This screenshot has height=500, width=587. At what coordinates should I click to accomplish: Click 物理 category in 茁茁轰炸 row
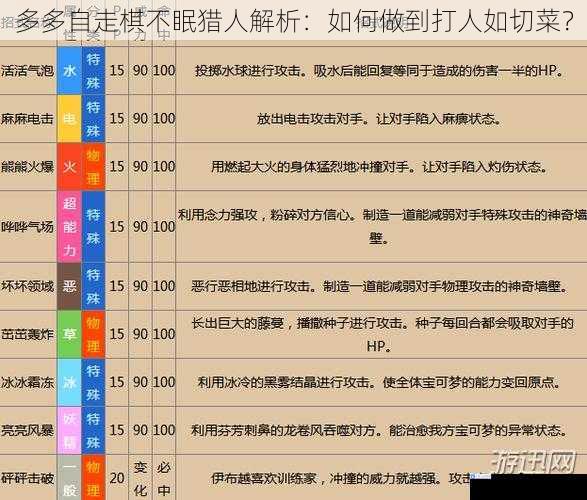pyautogui.click(x=93, y=334)
